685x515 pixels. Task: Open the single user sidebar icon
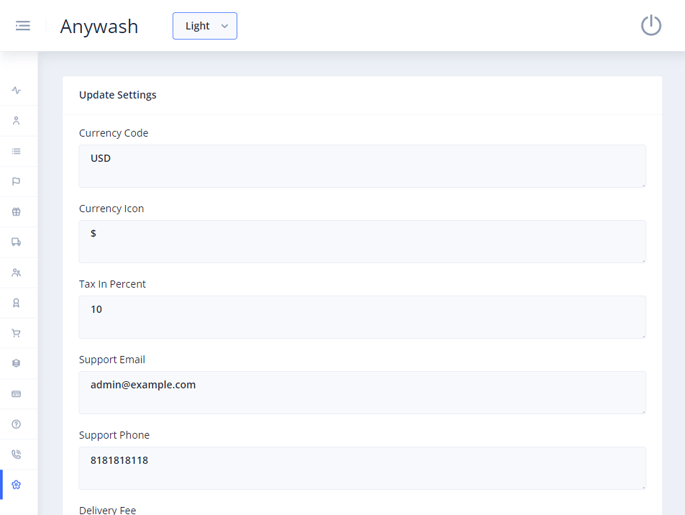tap(16, 121)
